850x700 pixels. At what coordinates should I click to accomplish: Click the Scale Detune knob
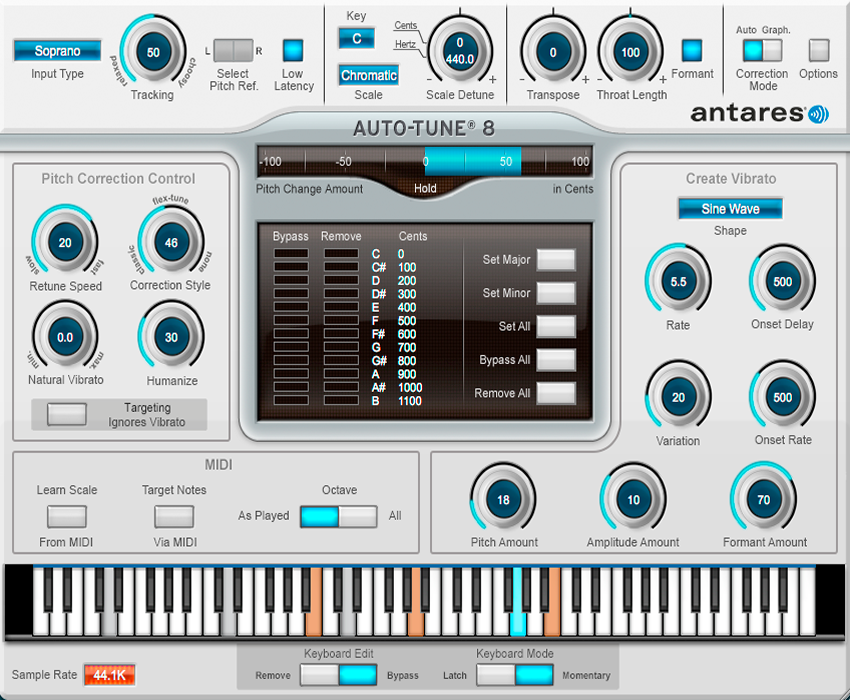(460, 52)
